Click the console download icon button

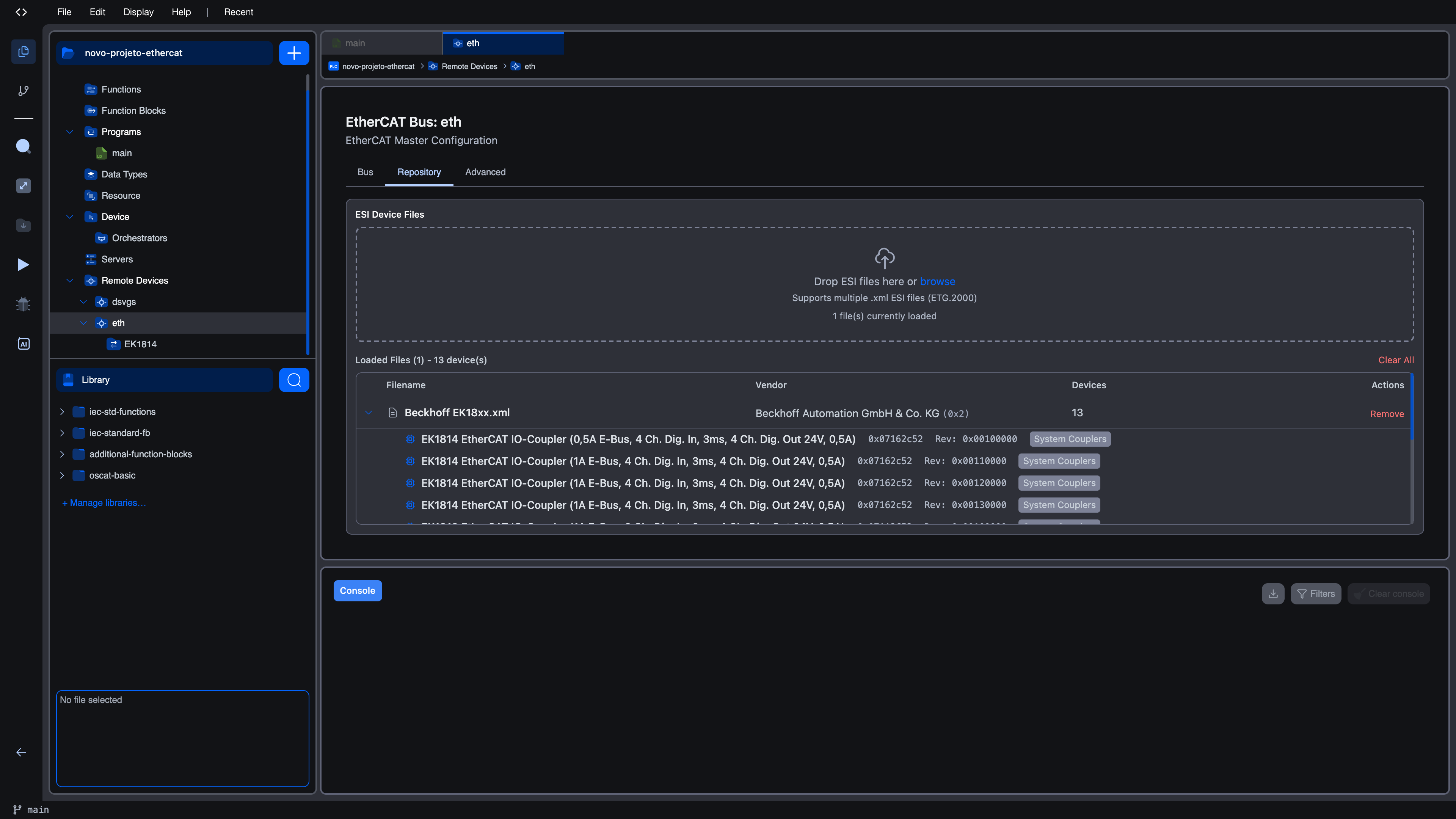coord(1273,593)
